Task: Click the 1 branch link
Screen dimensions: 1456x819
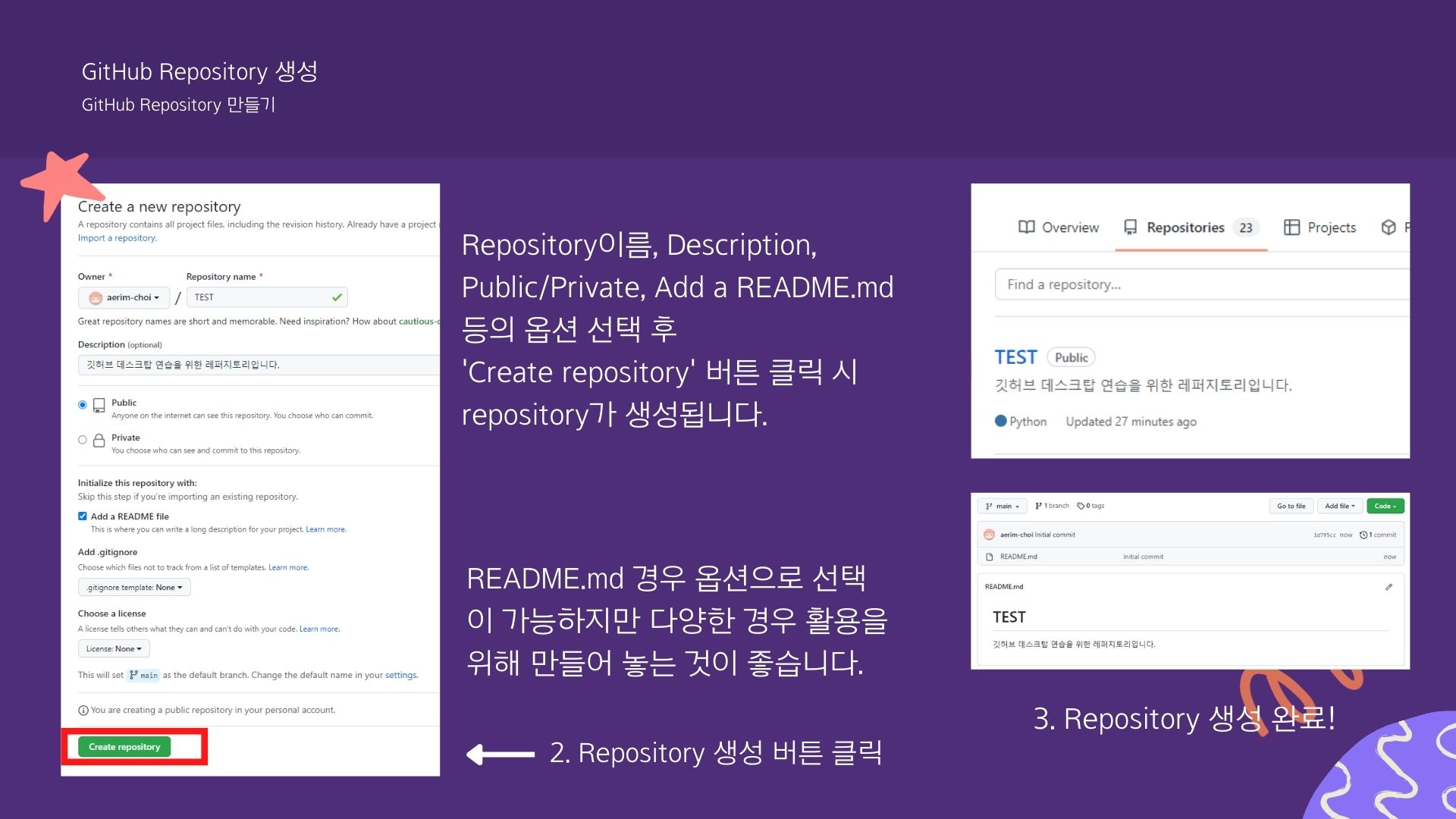Action: click(x=1053, y=506)
